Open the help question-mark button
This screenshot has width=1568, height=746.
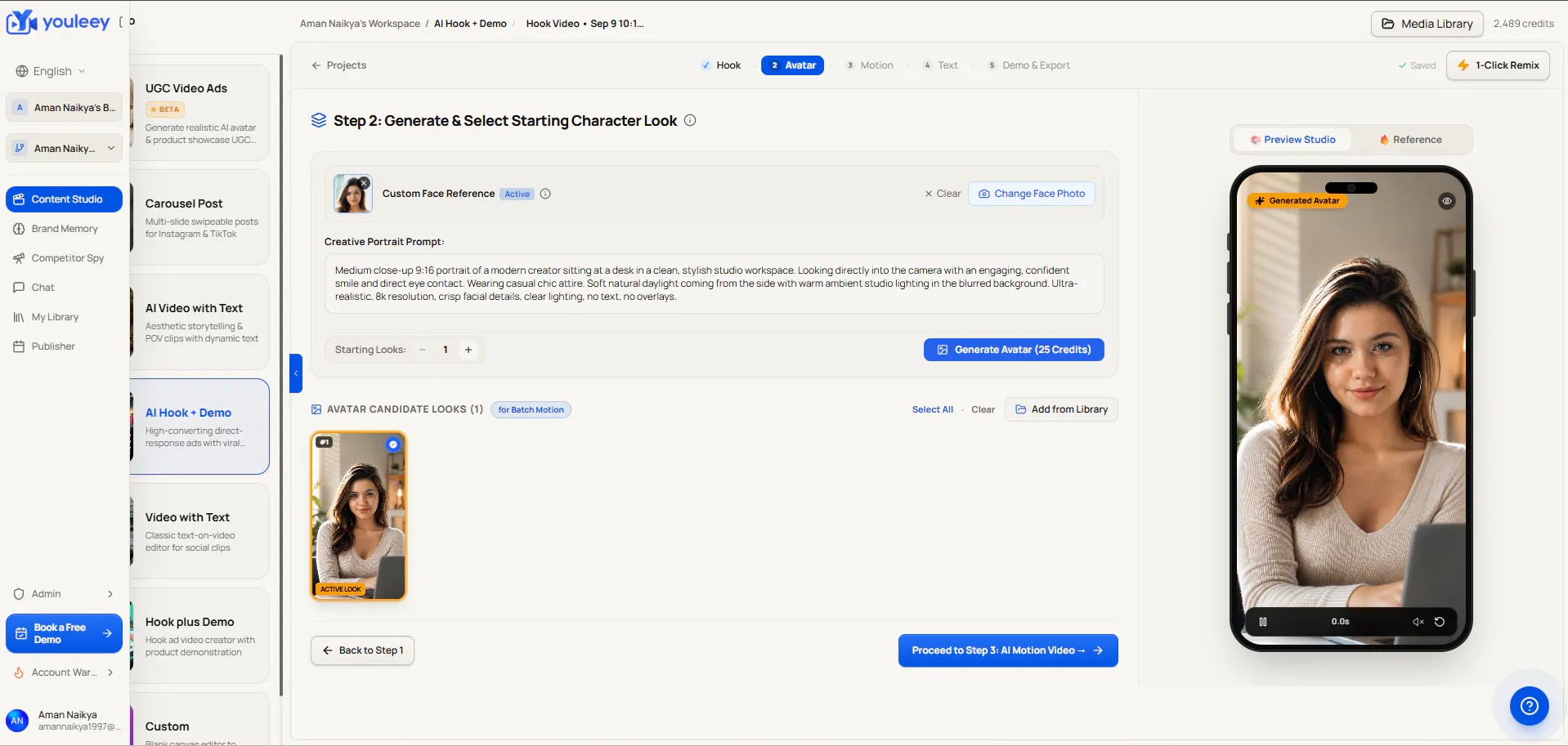click(1530, 706)
